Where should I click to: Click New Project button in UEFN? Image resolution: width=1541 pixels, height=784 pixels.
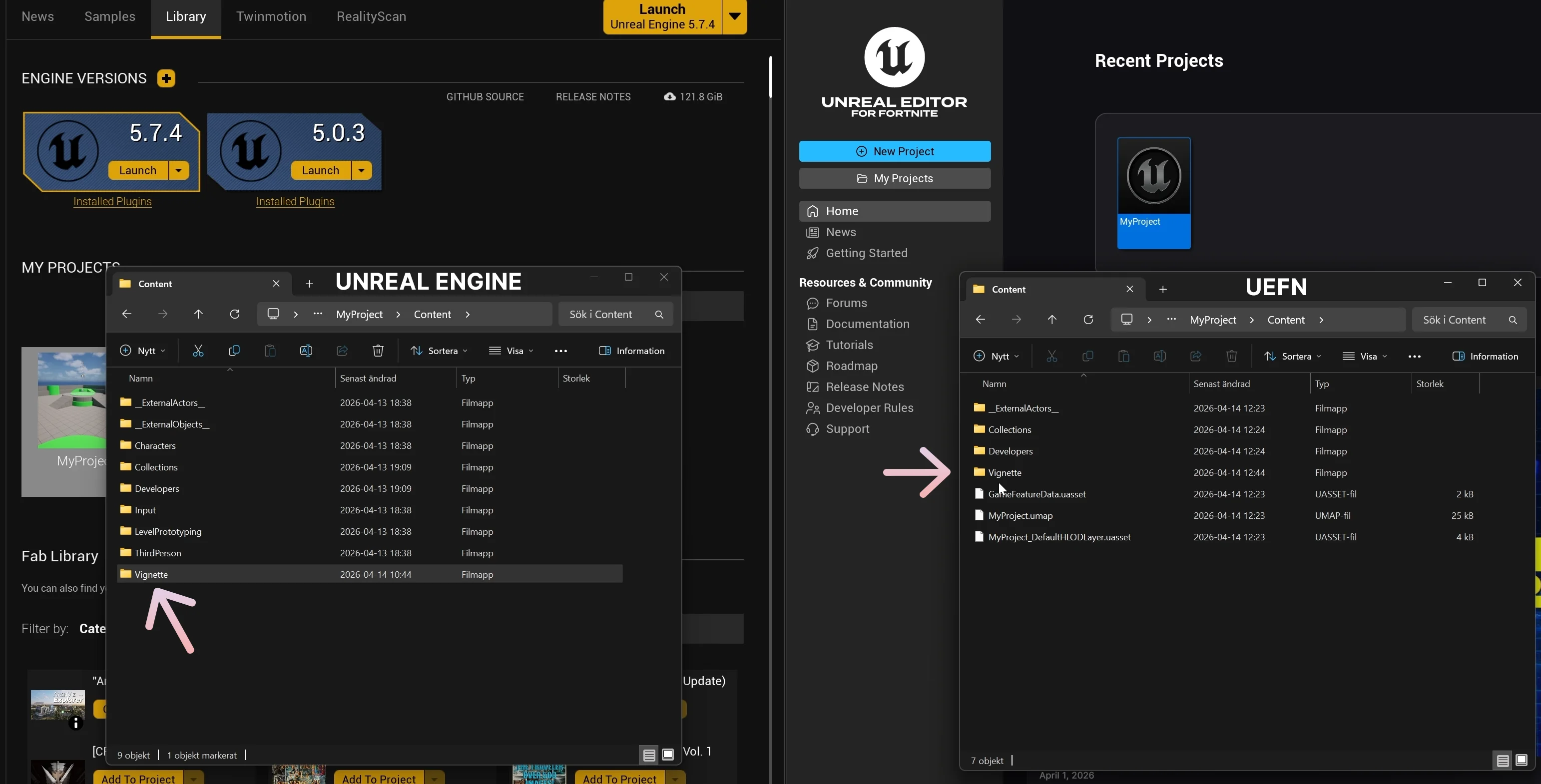(895, 151)
